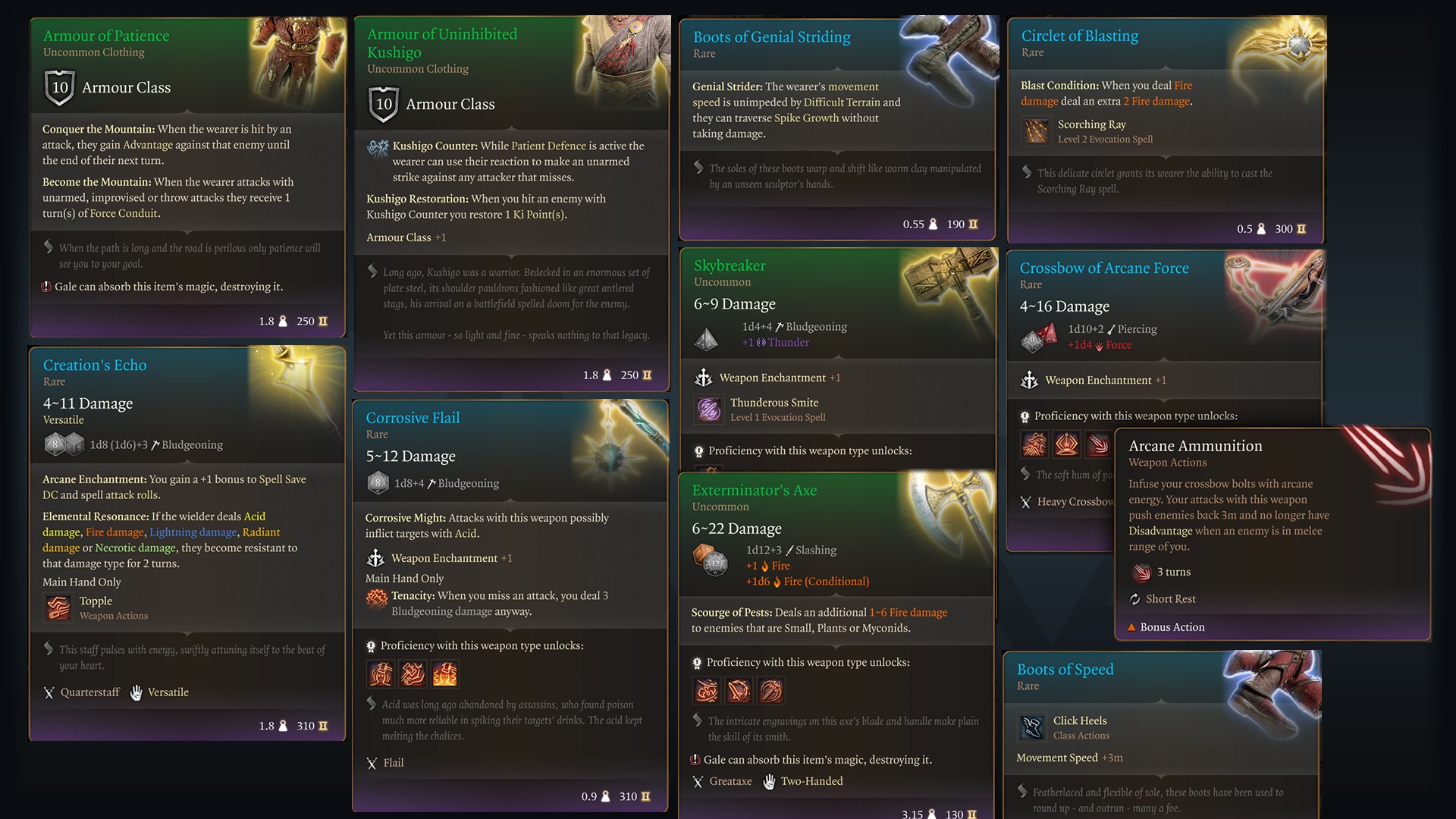Click the Boots of Speed title
Image resolution: width=1456 pixels, height=819 pixels.
(x=1065, y=669)
